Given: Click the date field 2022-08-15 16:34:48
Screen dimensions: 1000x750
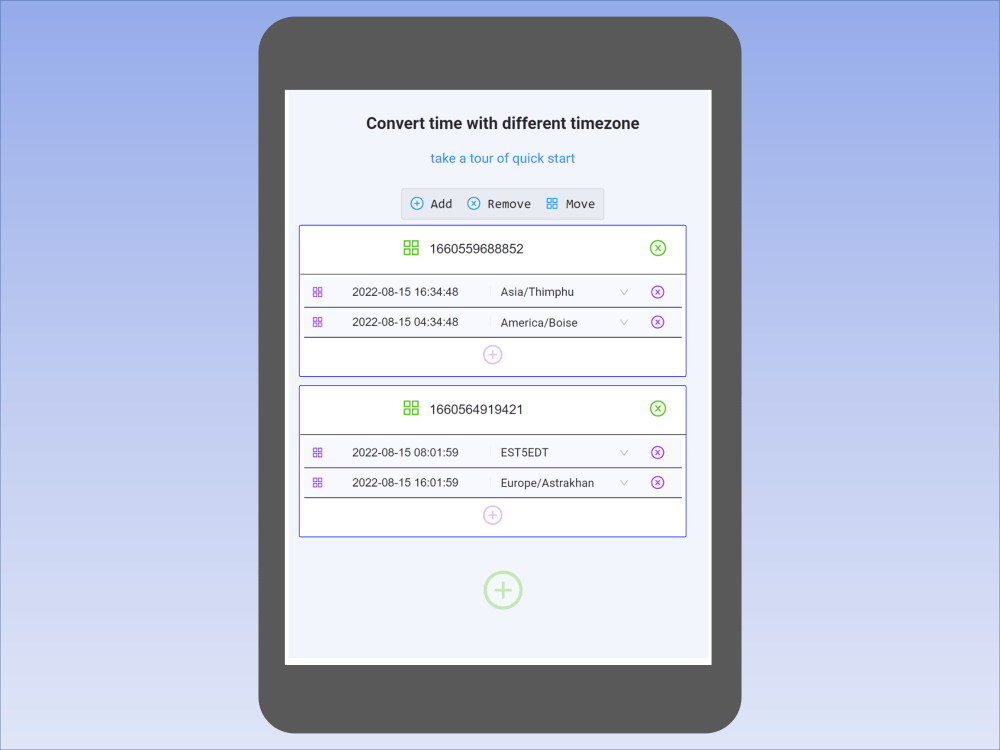Looking at the screenshot, I should point(405,292).
